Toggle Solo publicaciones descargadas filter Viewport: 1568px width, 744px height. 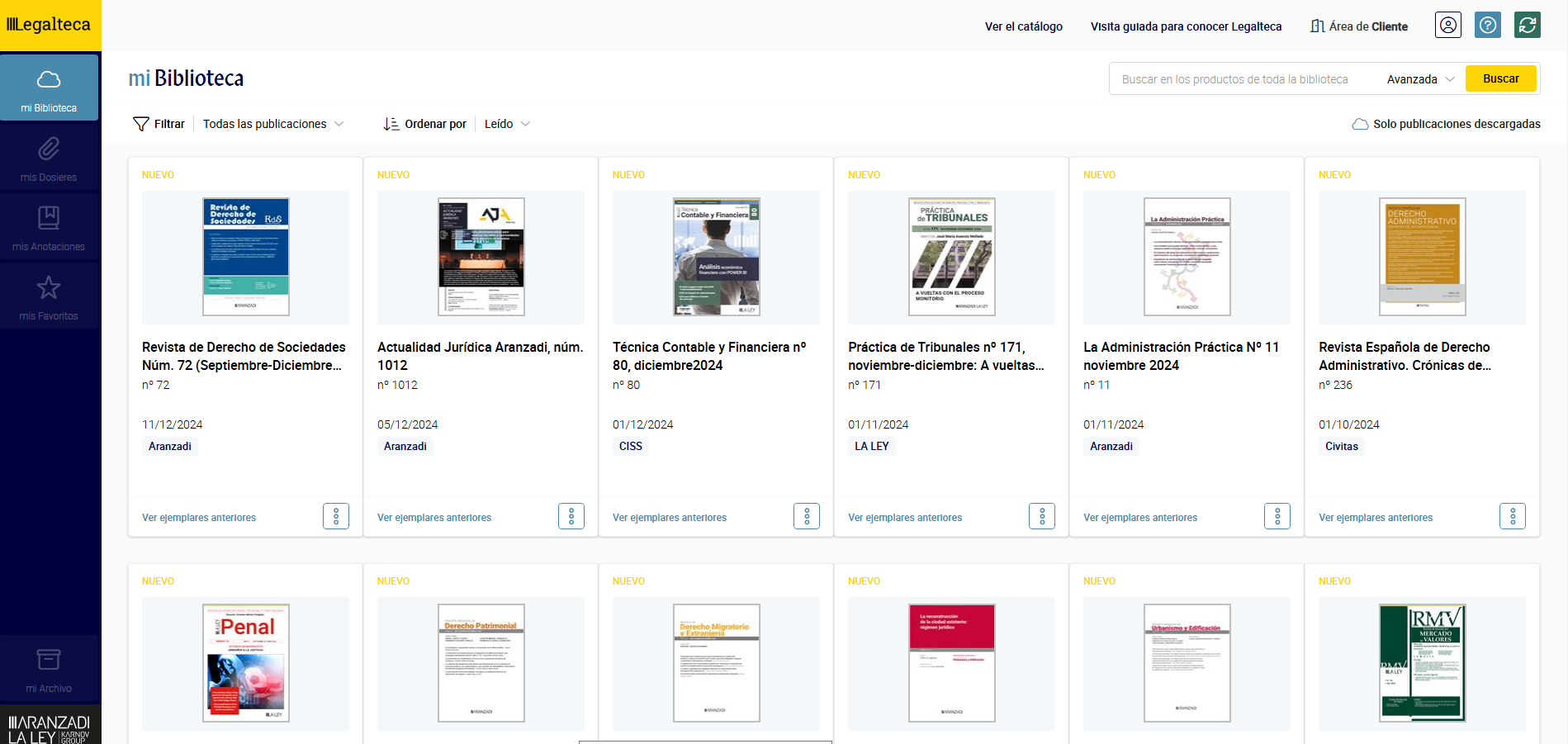click(1446, 124)
